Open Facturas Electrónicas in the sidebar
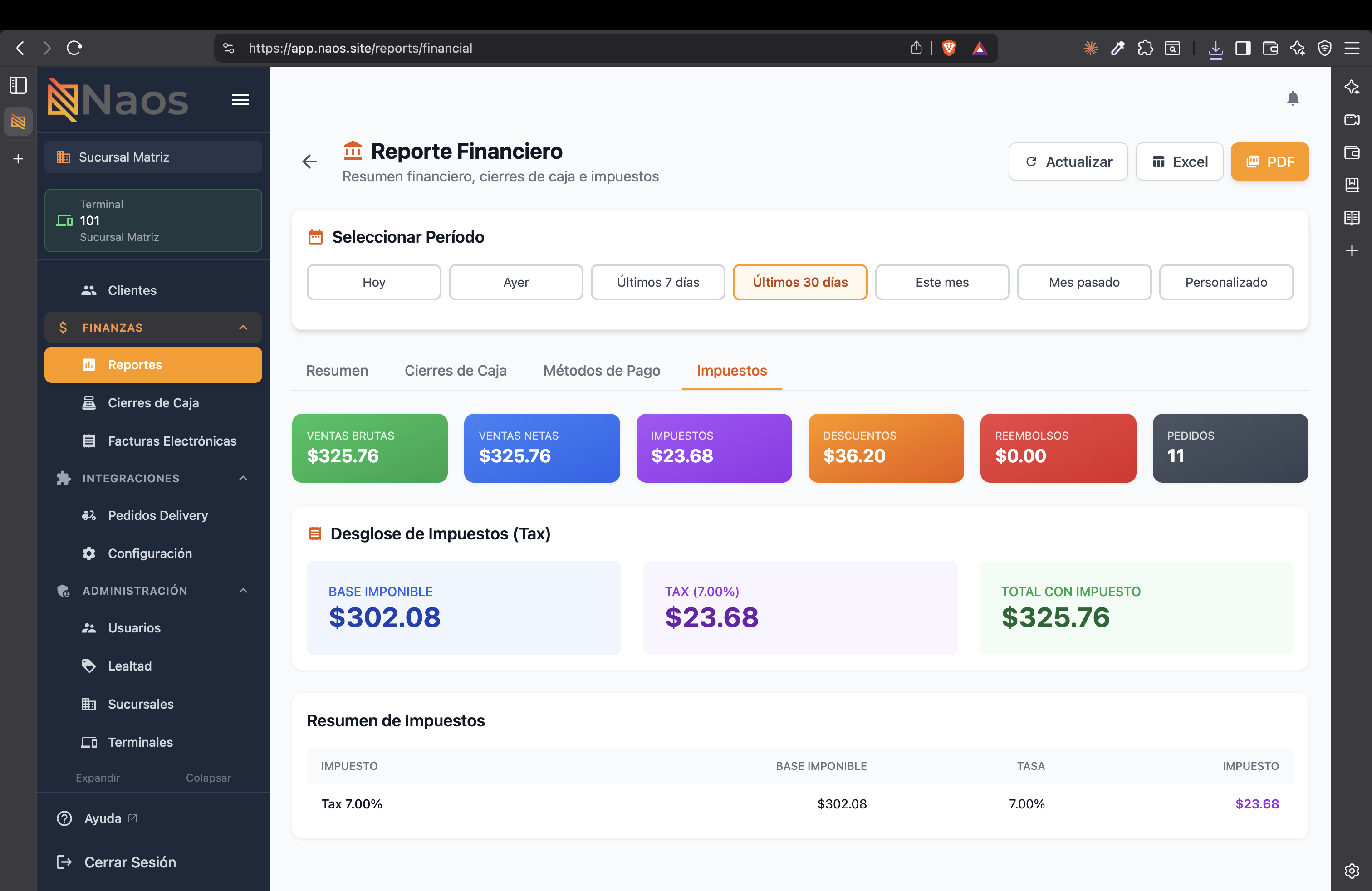Screen dimensions: 1372x891 (153, 441)
